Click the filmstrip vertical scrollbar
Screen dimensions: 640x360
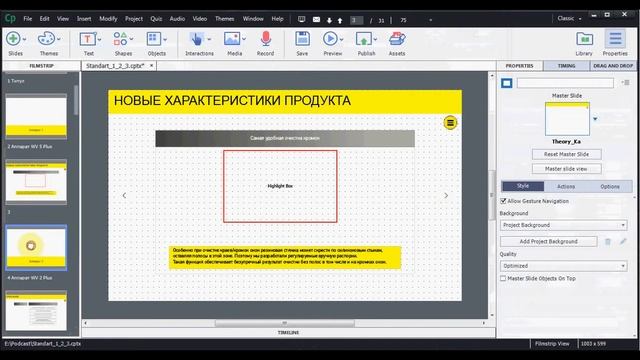pyautogui.click(x=76, y=100)
